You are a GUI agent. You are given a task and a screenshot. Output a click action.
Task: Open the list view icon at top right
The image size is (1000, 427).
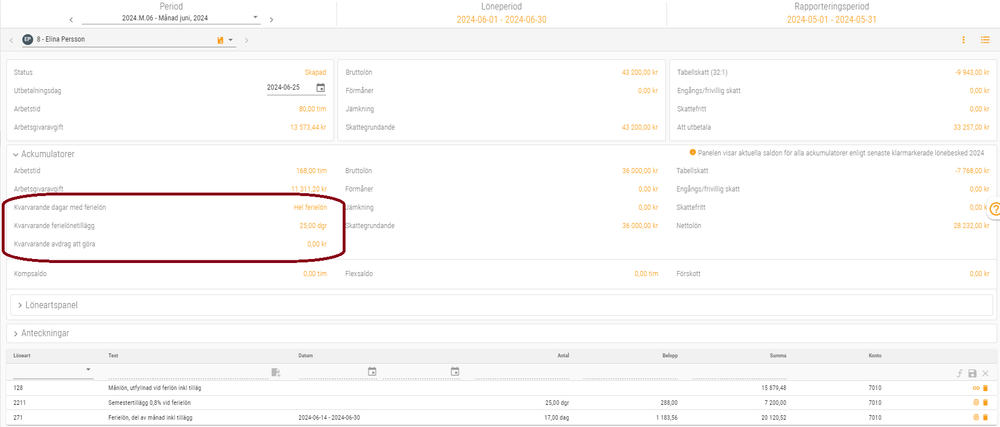tap(985, 40)
